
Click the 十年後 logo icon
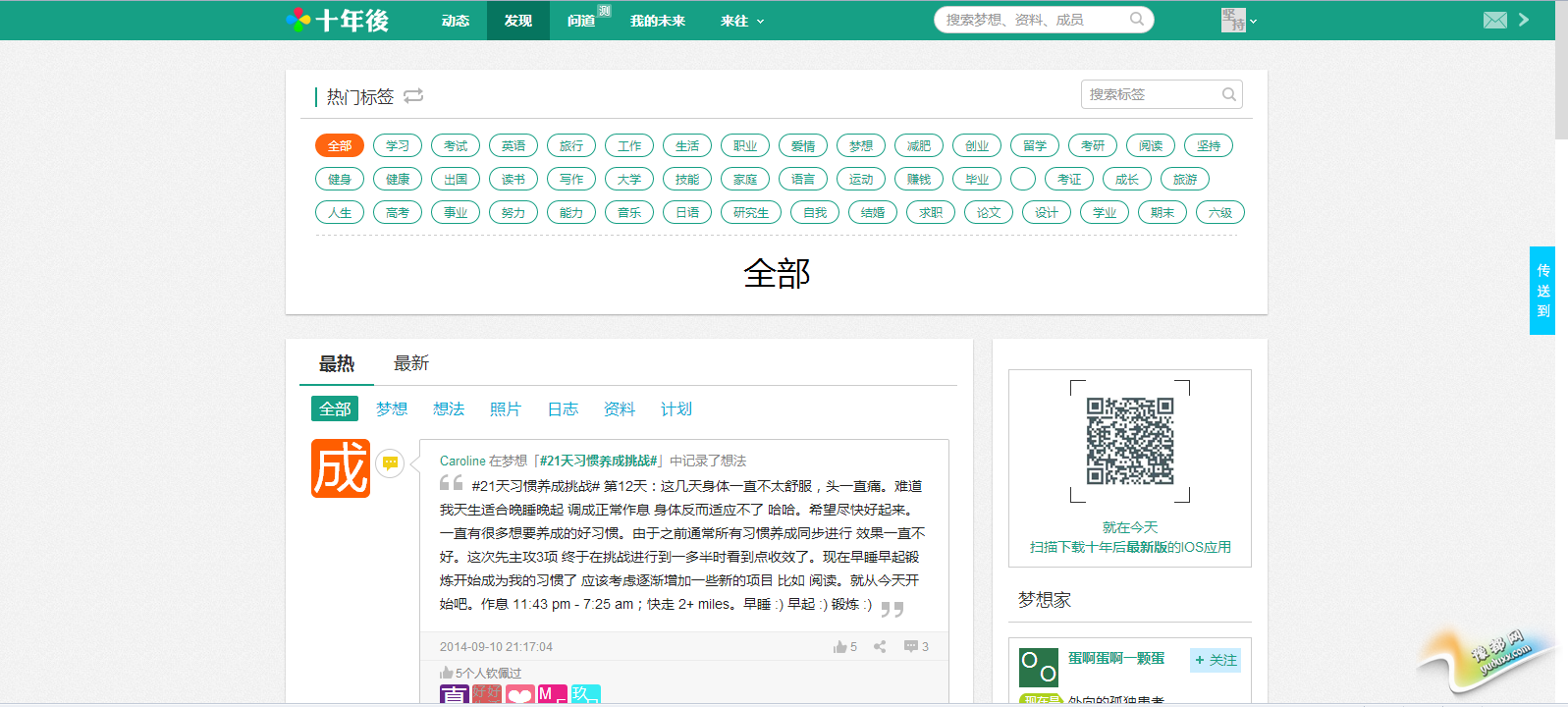(x=298, y=20)
